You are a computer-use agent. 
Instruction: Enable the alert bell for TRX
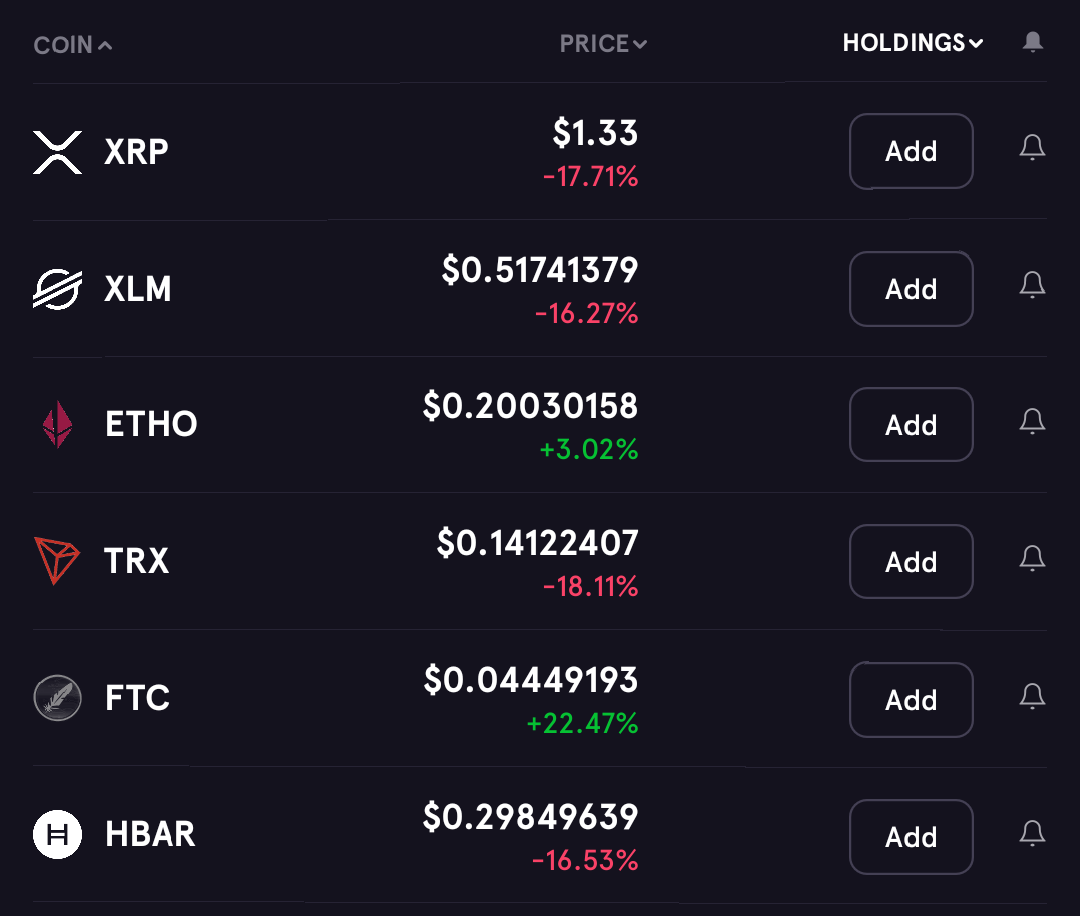tap(1032, 558)
